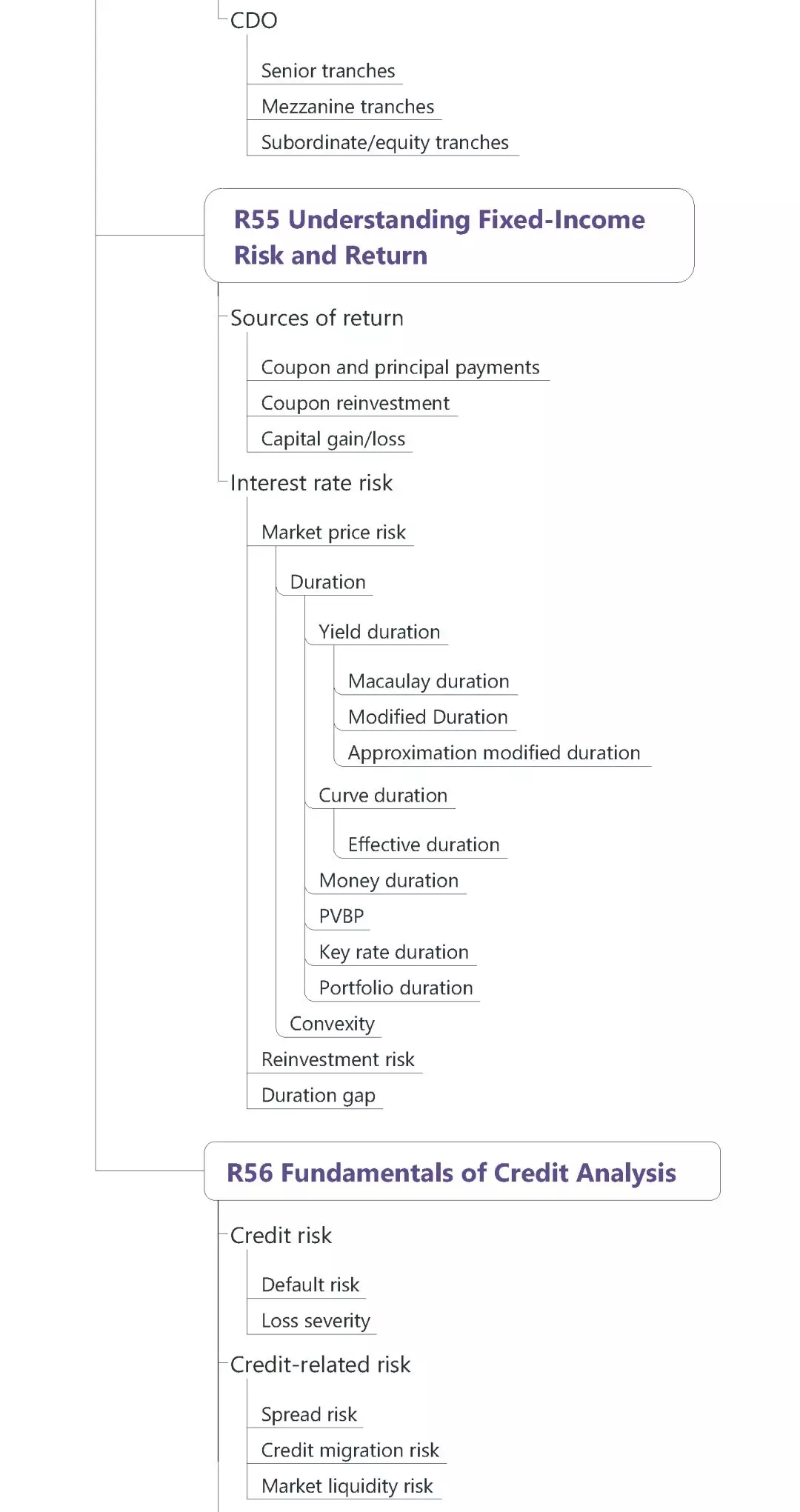Select the R55 Understanding Fixed-Income topic box
800x1512 pixels.
tap(448, 236)
